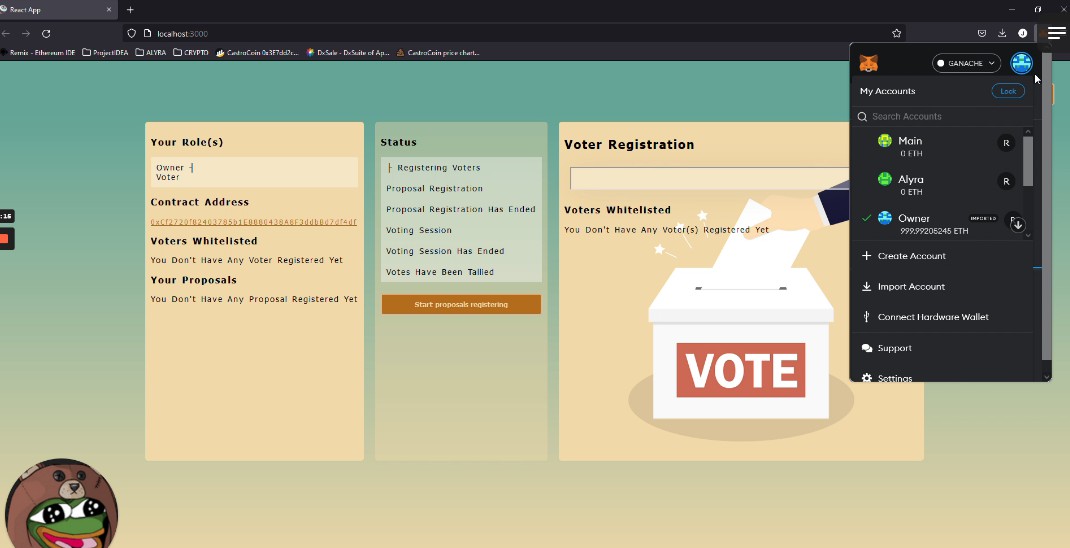
Task: Open MetaMask Settings
Action: 894,378
